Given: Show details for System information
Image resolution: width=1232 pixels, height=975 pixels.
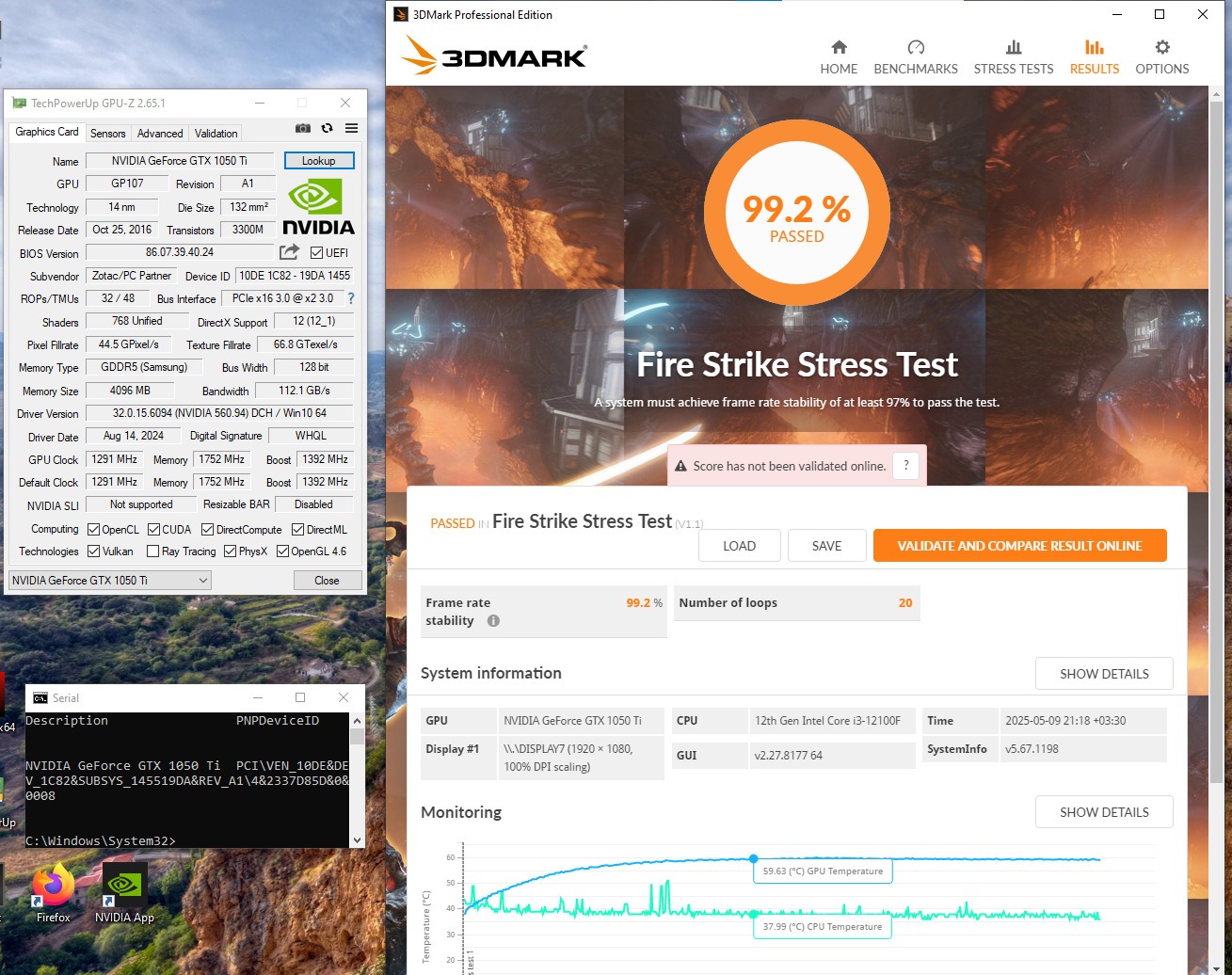Looking at the screenshot, I should tap(1104, 674).
